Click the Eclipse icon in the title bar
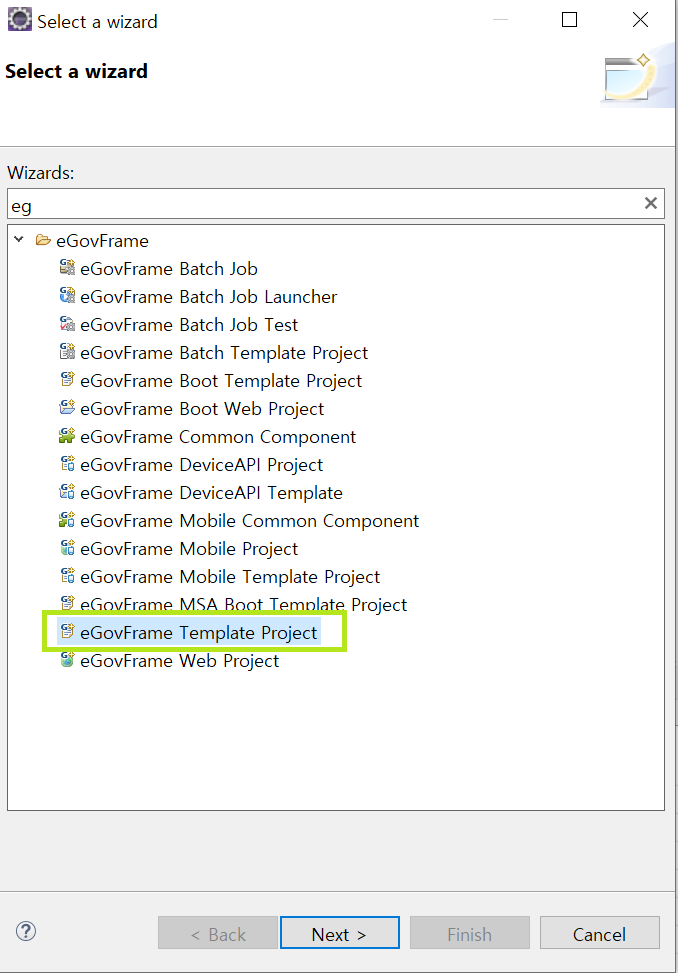Screen dimensions: 678x973 point(19,19)
